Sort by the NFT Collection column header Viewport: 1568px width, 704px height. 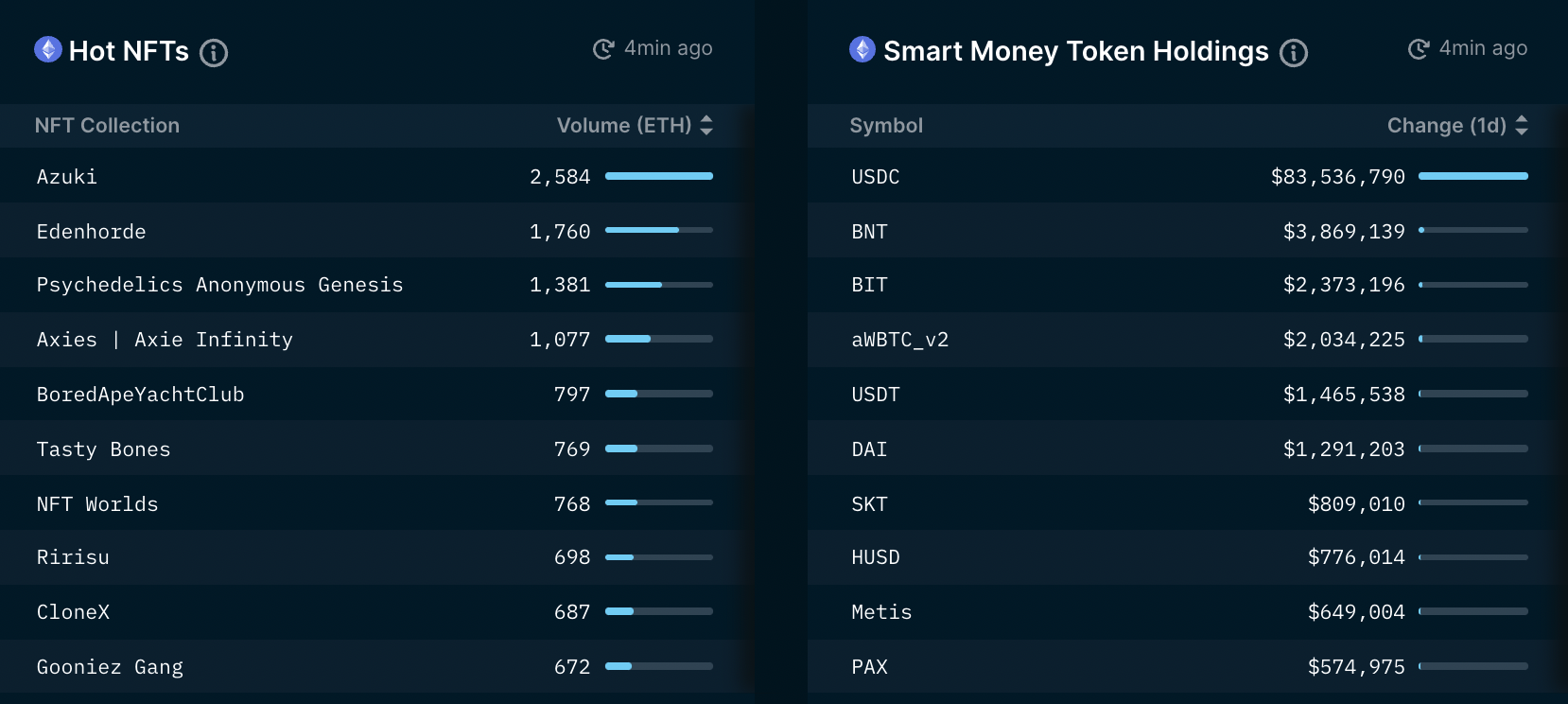click(x=107, y=125)
